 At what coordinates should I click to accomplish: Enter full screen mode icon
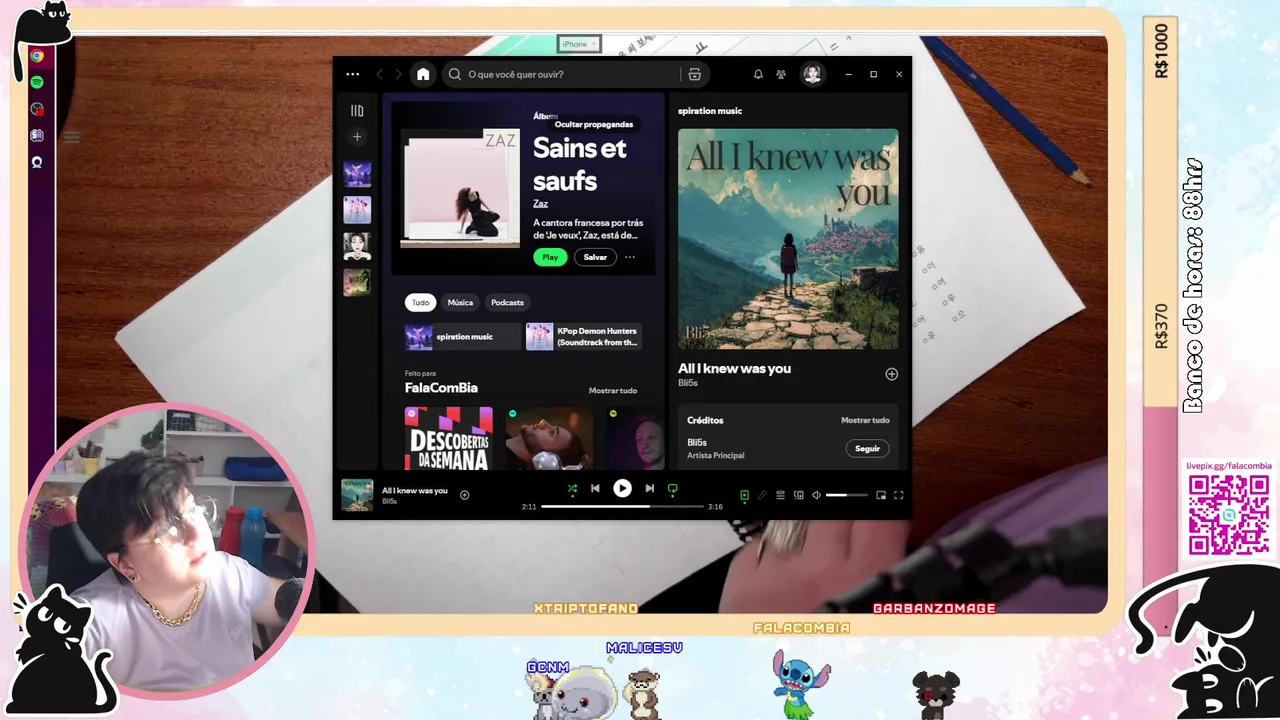click(x=898, y=495)
